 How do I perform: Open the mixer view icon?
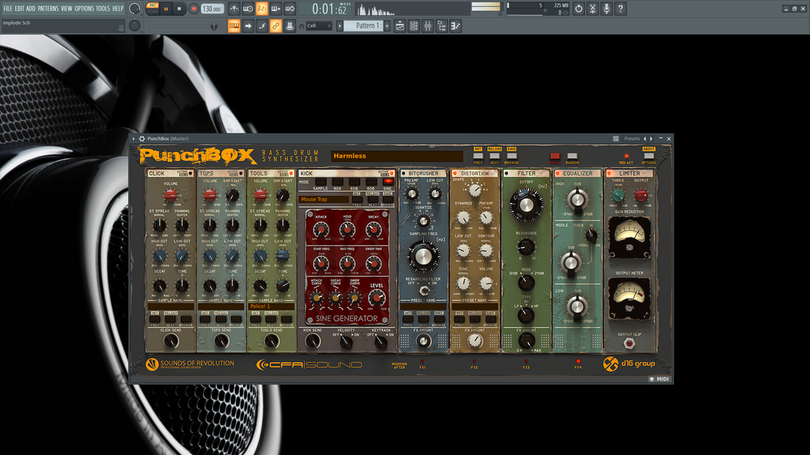coord(428,26)
